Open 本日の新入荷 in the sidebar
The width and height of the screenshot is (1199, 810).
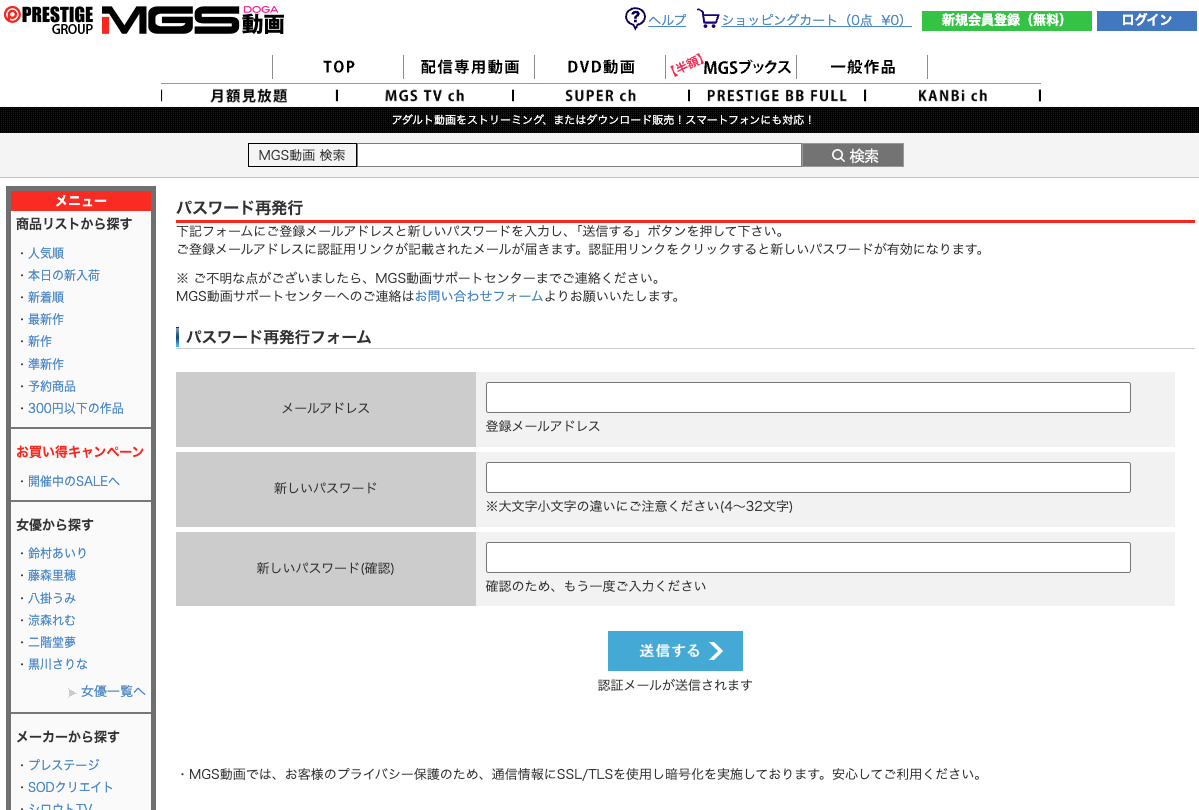(x=64, y=275)
